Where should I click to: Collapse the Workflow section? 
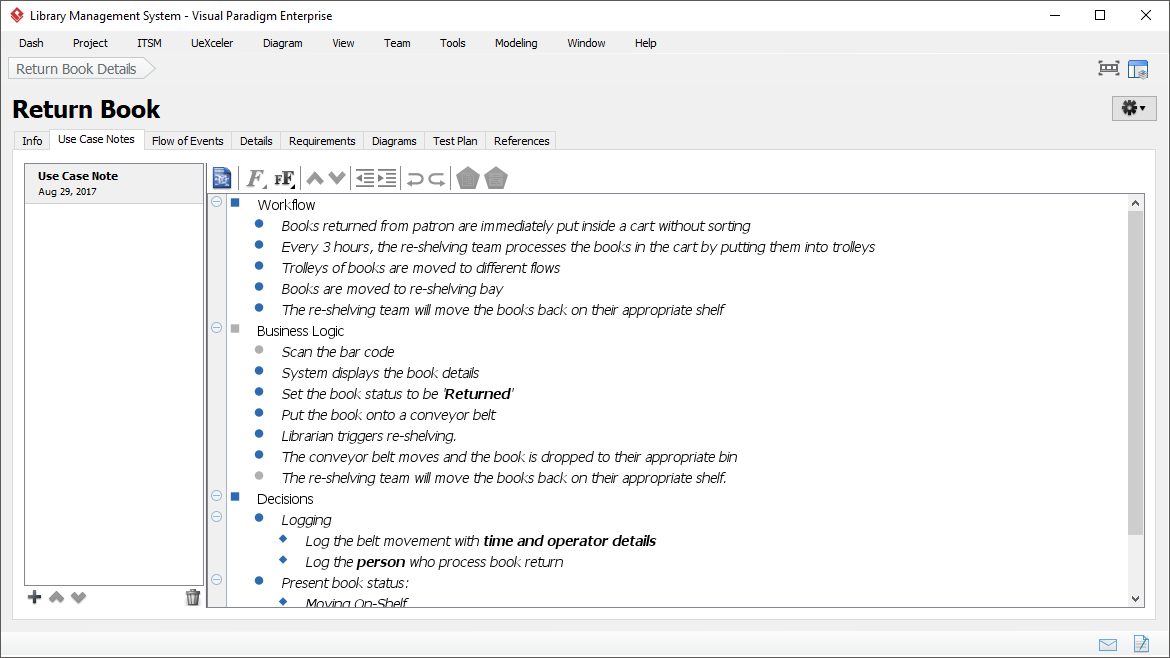click(216, 201)
